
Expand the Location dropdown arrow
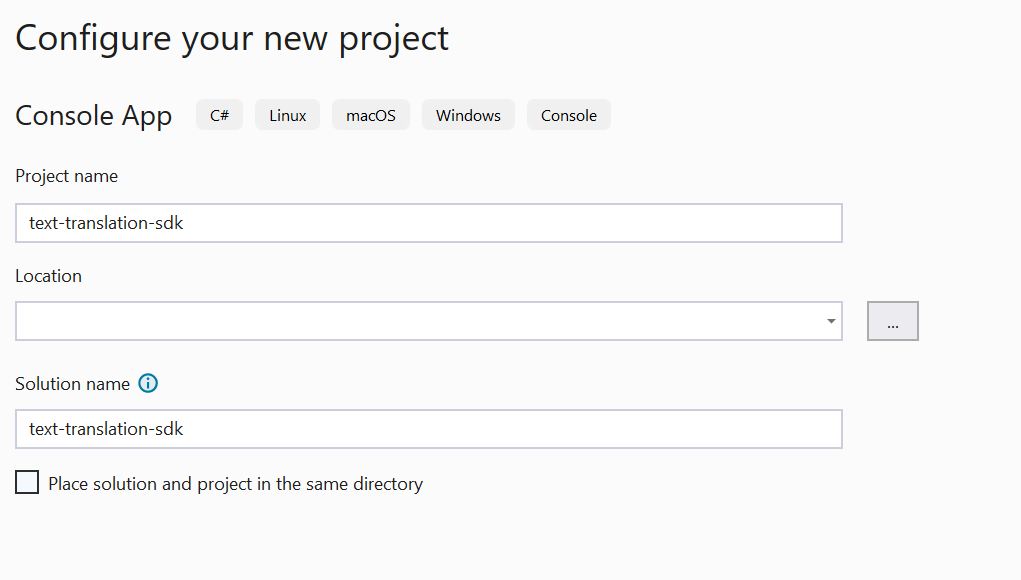830,321
